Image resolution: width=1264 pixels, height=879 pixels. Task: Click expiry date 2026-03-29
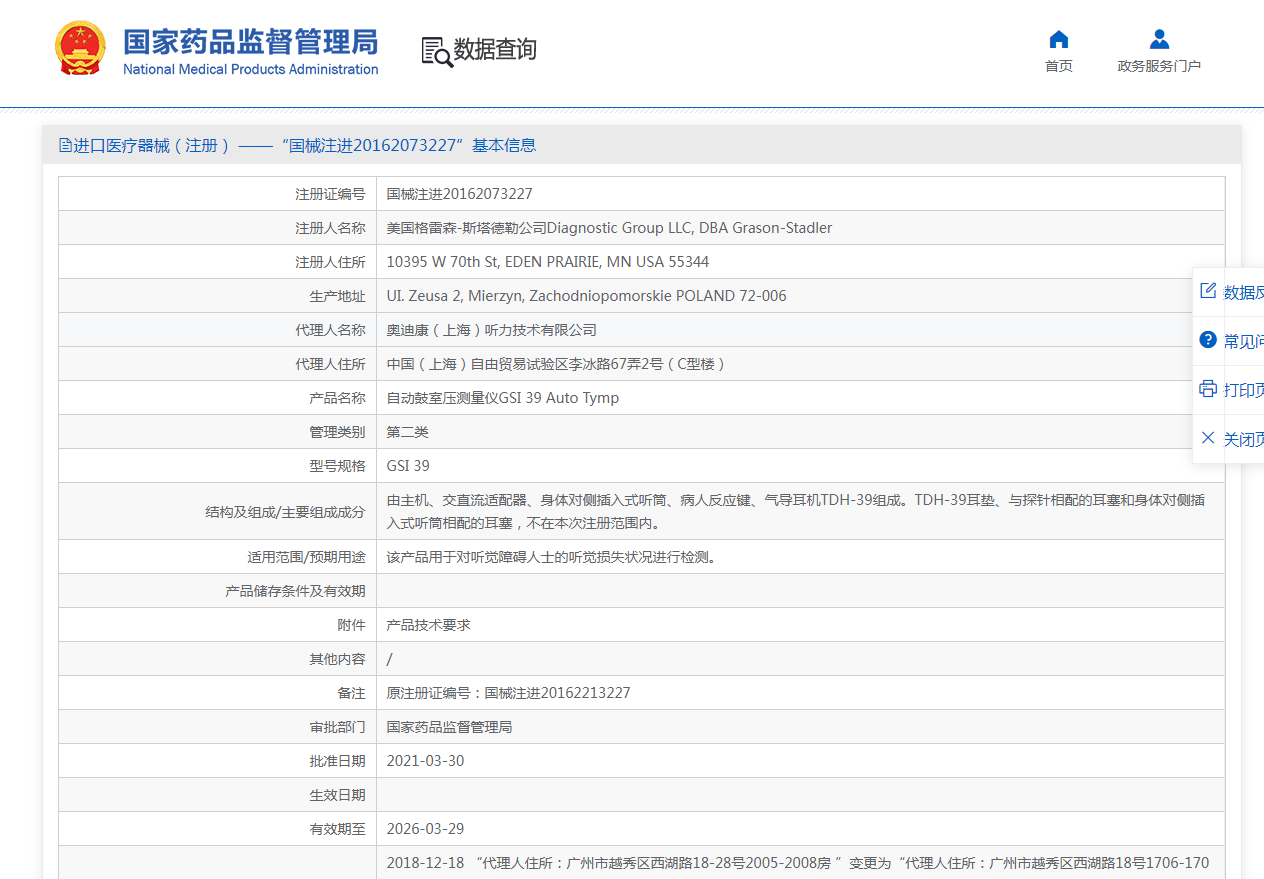click(426, 829)
